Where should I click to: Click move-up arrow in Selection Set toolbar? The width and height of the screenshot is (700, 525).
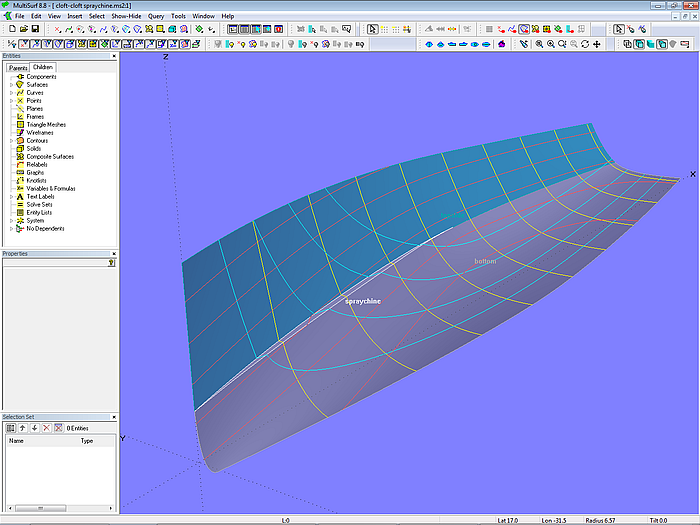click(22, 427)
